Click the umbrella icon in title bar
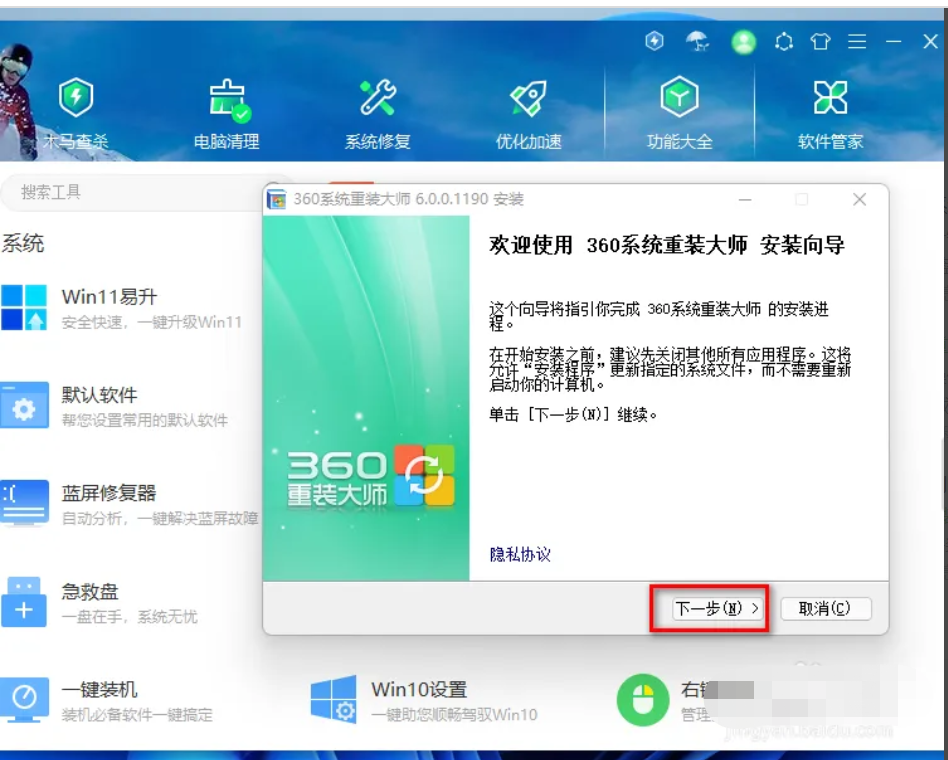The image size is (948, 760). 698,41
